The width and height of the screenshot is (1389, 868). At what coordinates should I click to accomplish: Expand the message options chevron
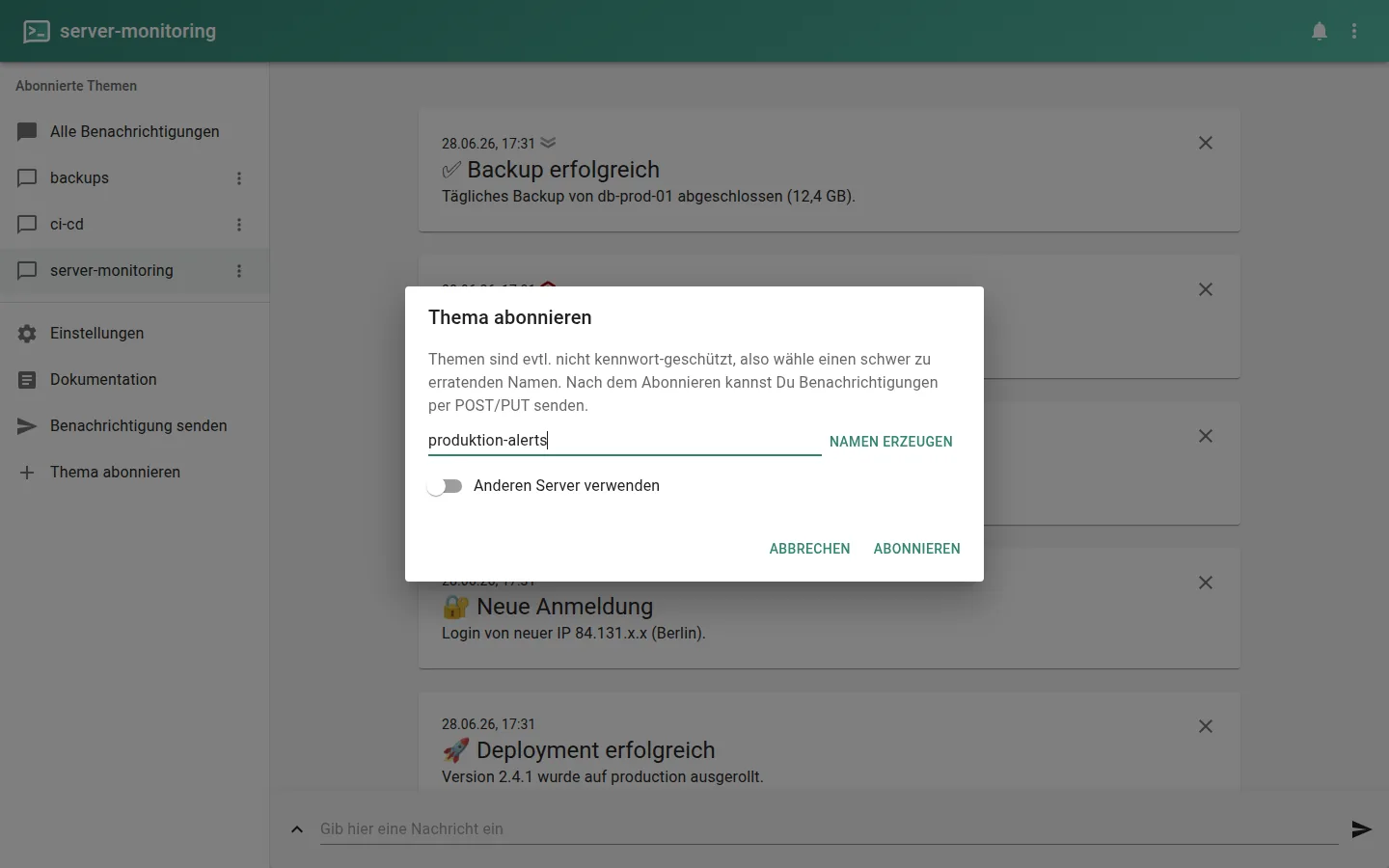[x=297, y=829]
